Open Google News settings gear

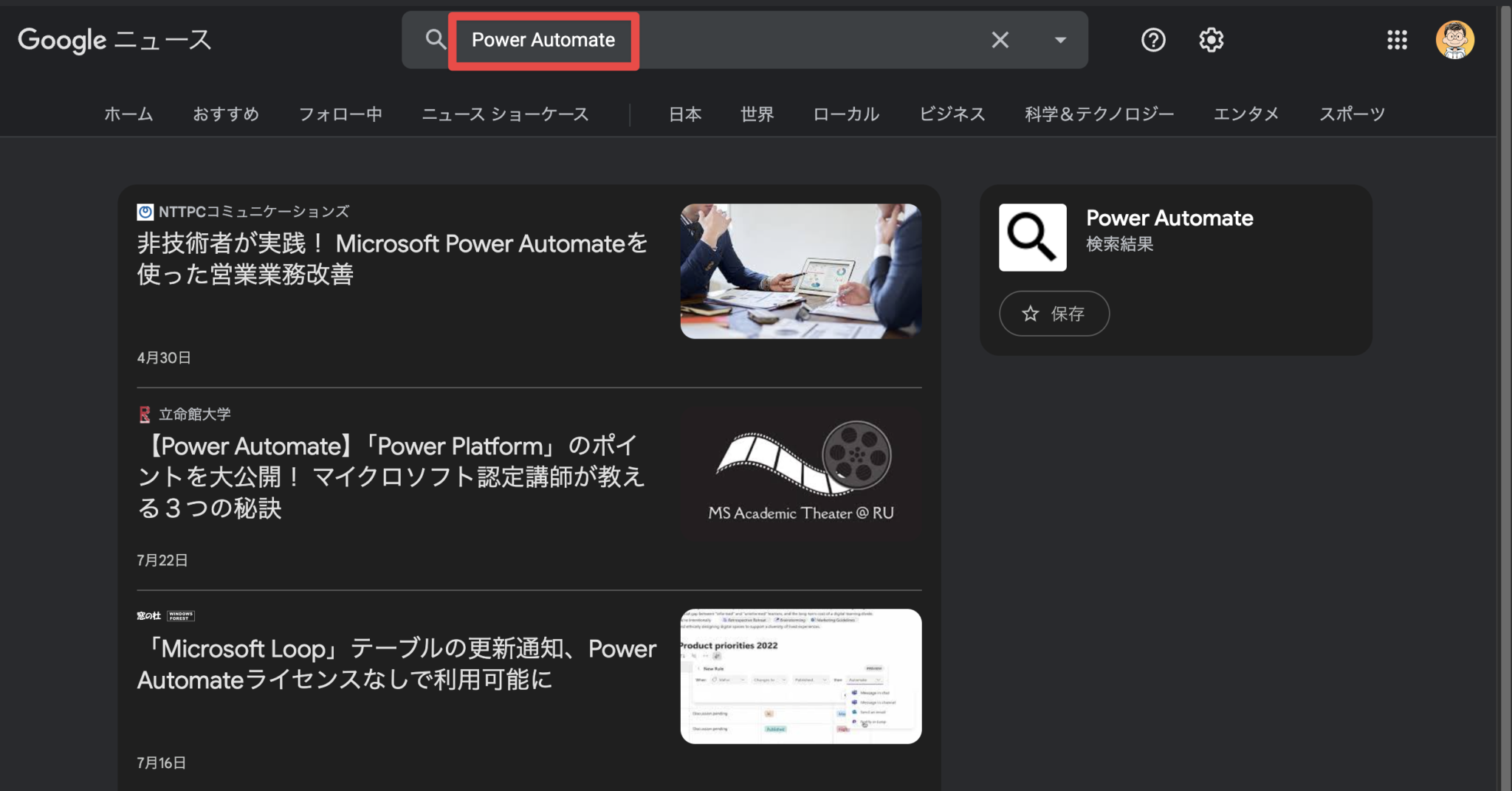(1211, 40)
